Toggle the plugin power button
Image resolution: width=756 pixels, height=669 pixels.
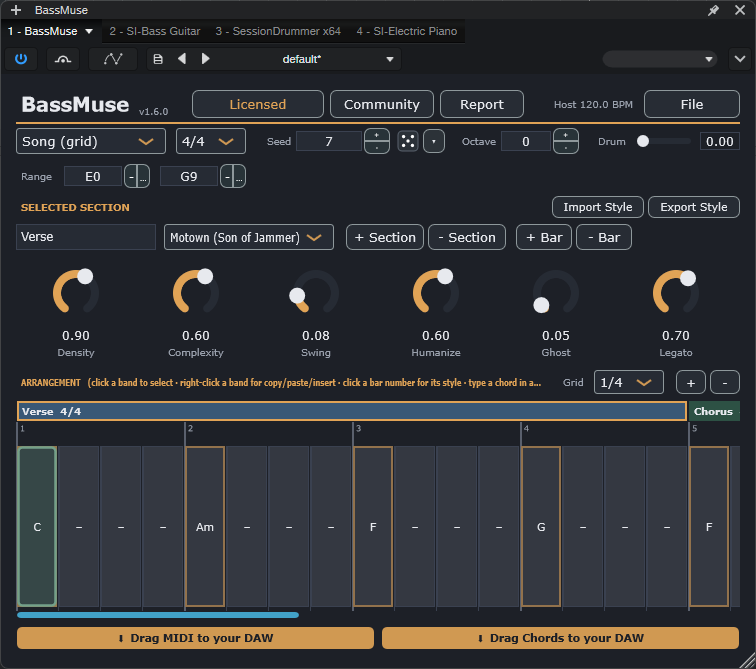tap(21, 59)
